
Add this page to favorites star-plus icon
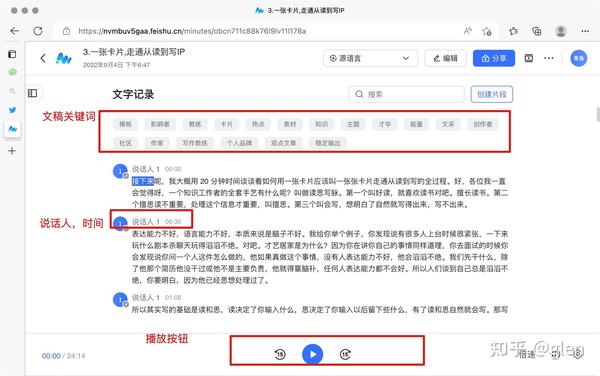487,31
